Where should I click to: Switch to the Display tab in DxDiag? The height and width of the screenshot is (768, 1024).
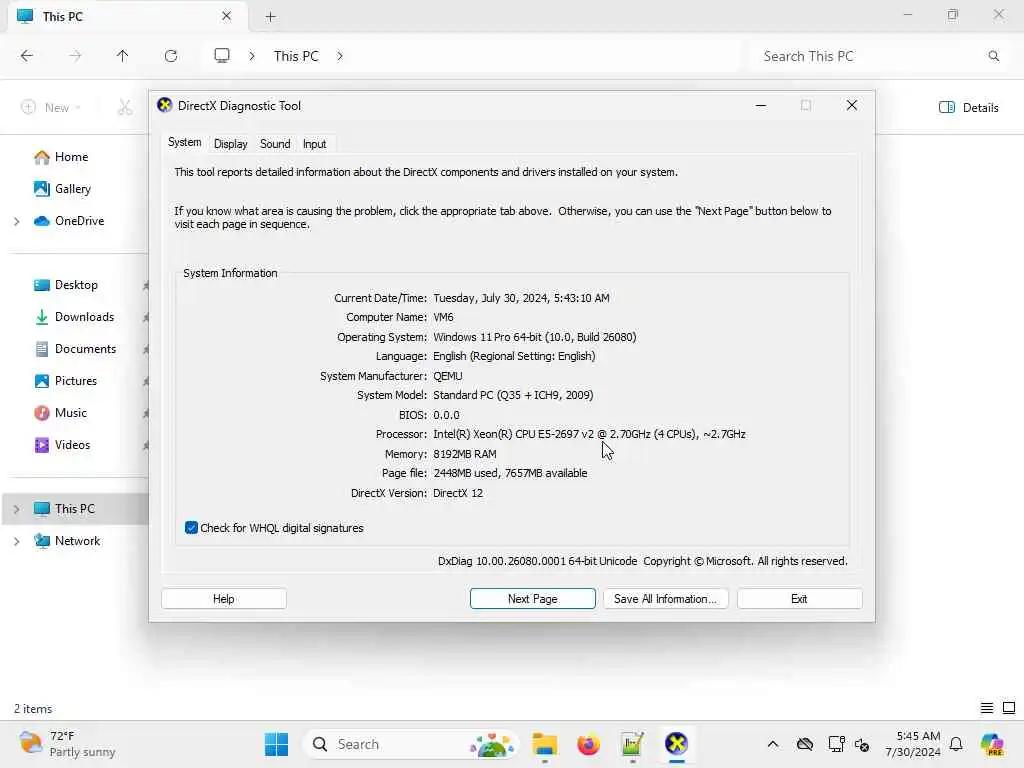[x=231, y=144]
